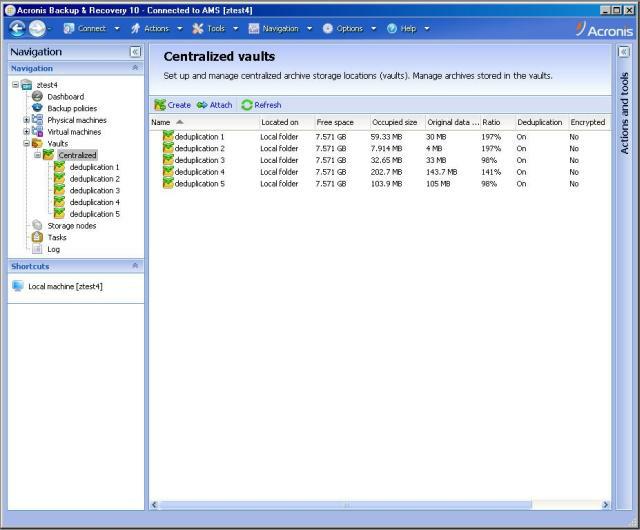This screenshot has width=640, height=530.
Task: Open the Tools dropdown arrow
Action: pos(236,29)
